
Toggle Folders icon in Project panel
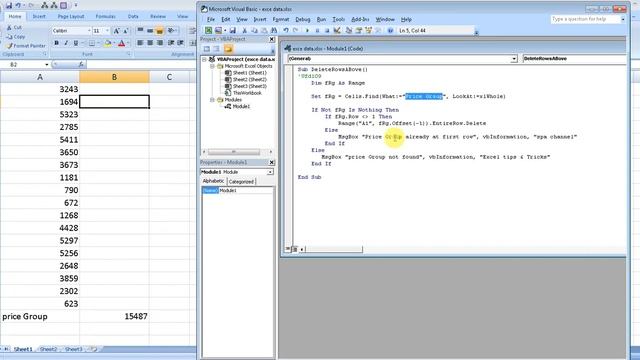(228, 49)
